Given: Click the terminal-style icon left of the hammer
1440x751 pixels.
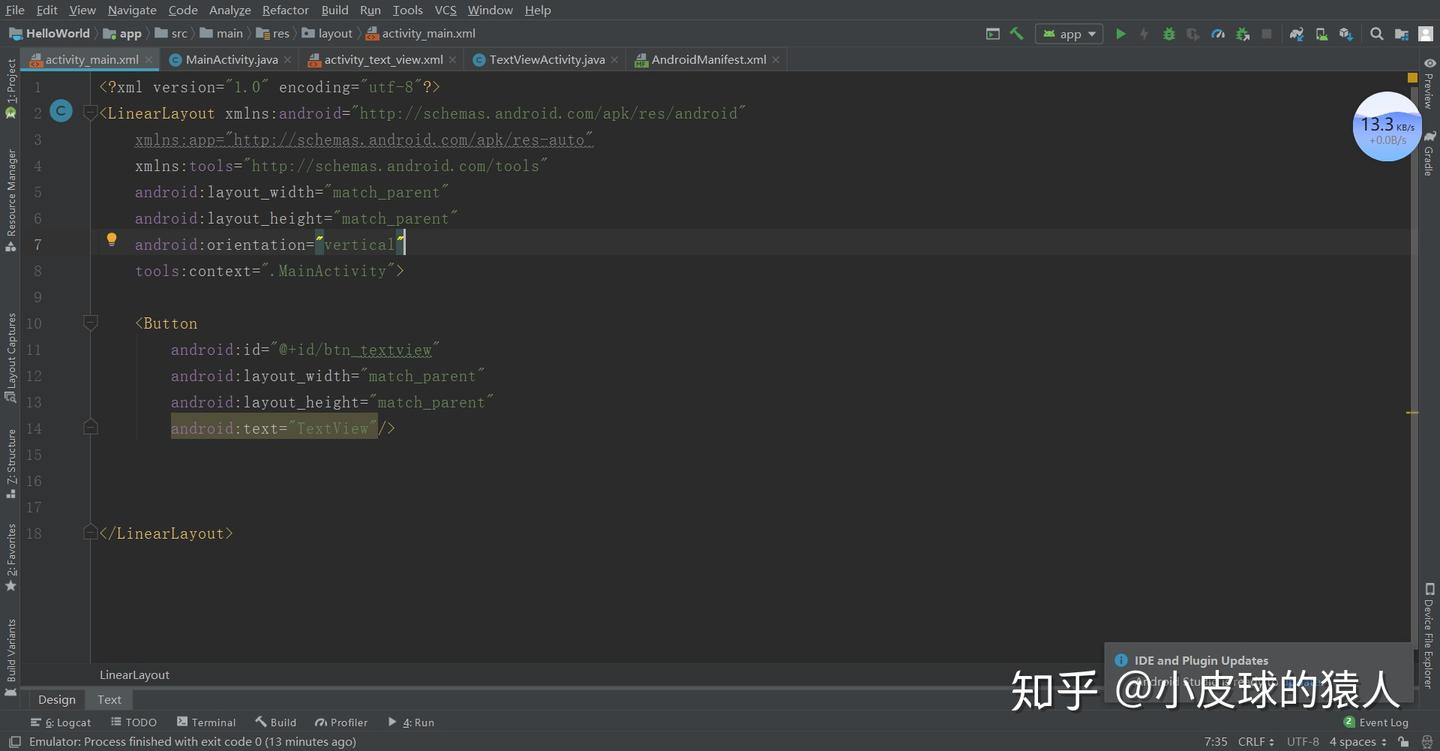Looking at the screenshot, I should (x=993, y=34).
